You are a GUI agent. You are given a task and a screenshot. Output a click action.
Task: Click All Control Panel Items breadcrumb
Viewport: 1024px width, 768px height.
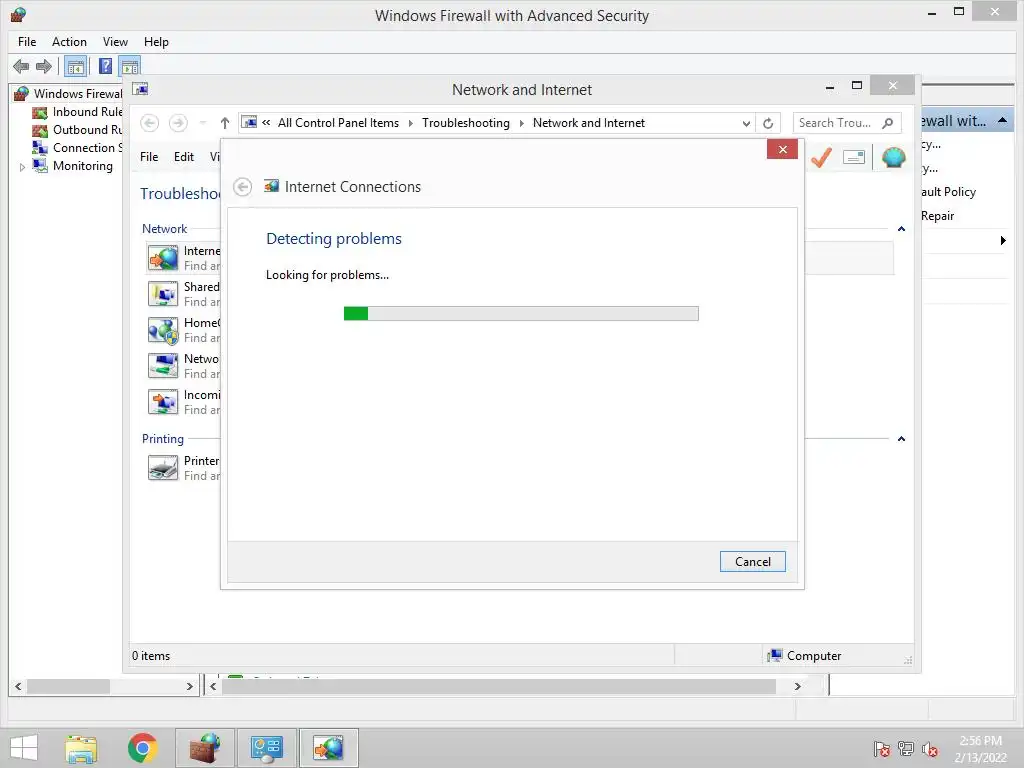[338, 123]
